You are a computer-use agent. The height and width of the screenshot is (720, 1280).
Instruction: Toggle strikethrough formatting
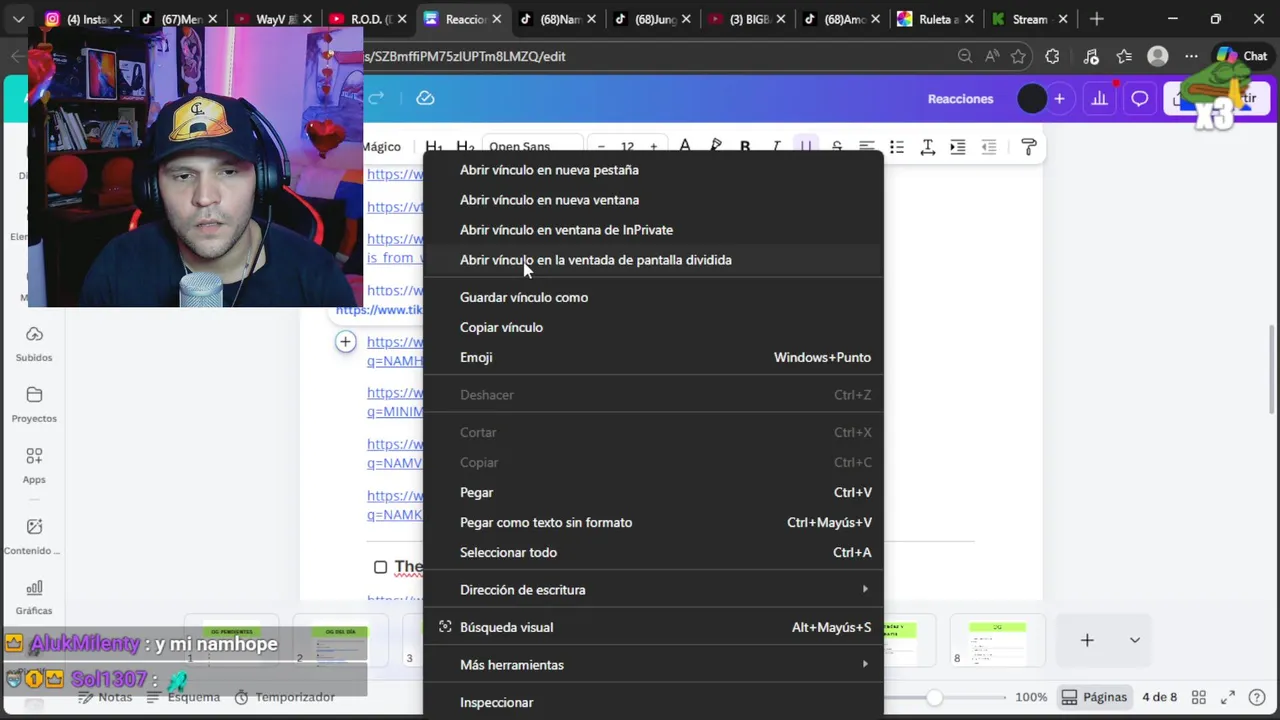[x=837, y=146]
